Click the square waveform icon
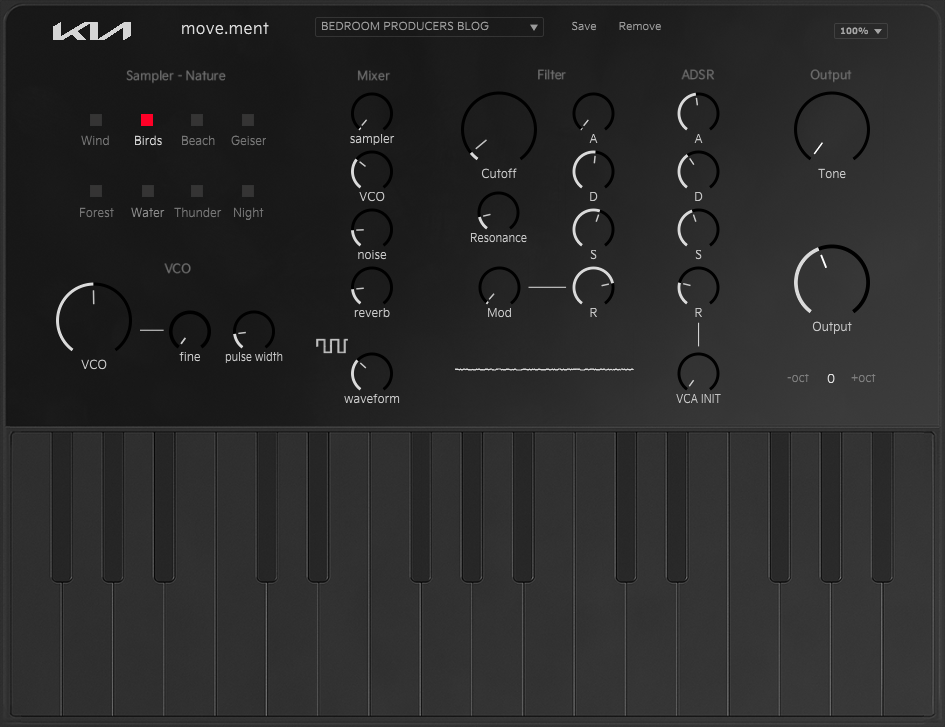945x727 pixels. pos(331,346)
